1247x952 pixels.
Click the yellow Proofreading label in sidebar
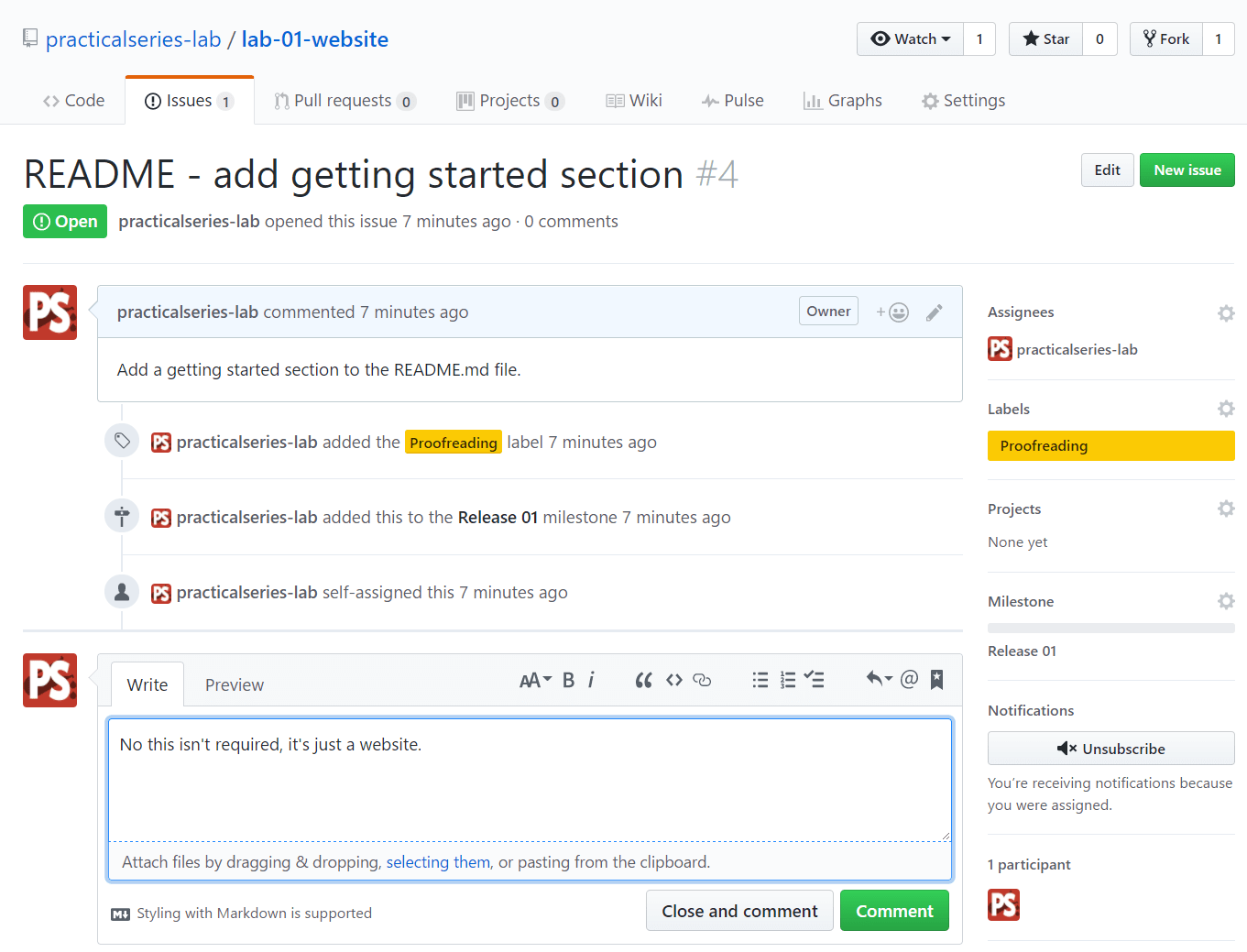click(1110, 446)
